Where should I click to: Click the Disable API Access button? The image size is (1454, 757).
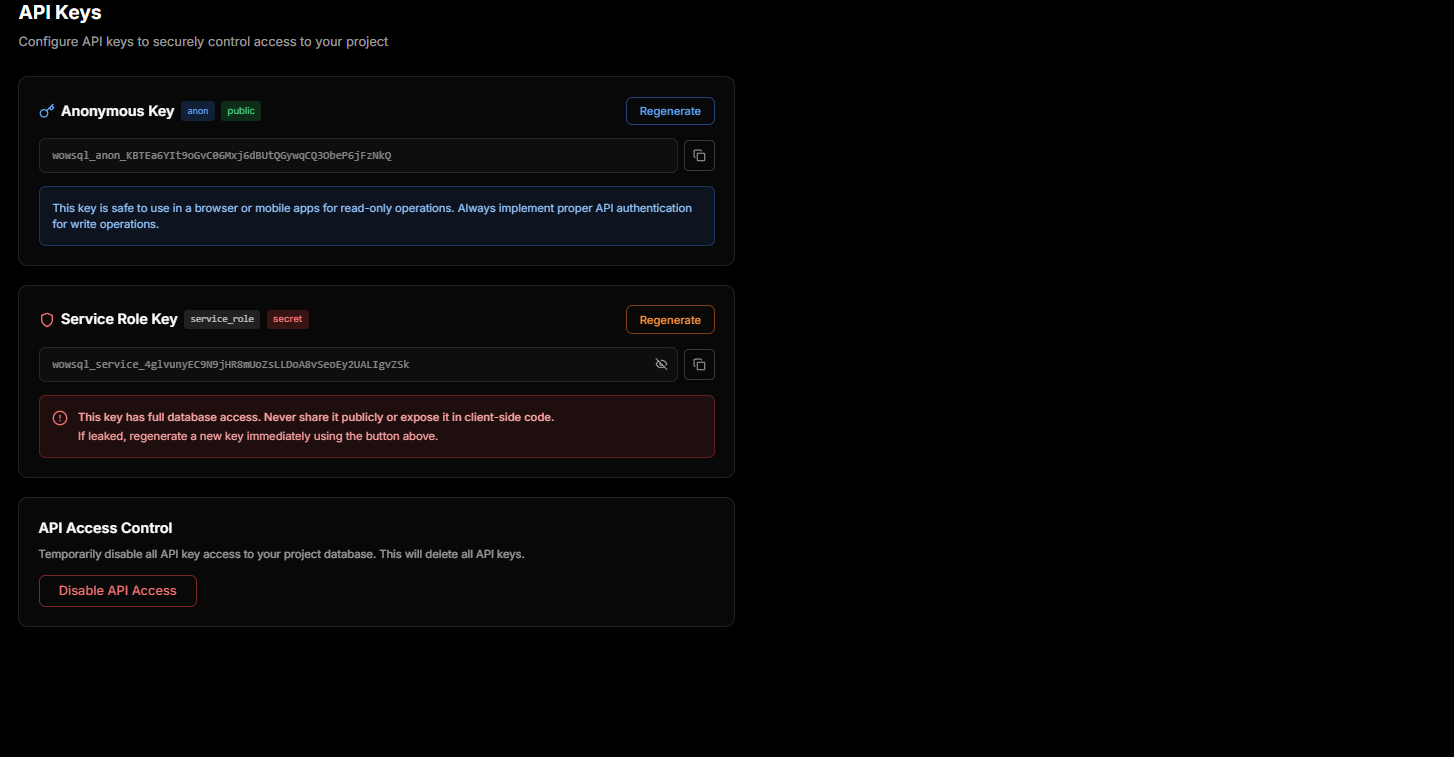[117, 590]
